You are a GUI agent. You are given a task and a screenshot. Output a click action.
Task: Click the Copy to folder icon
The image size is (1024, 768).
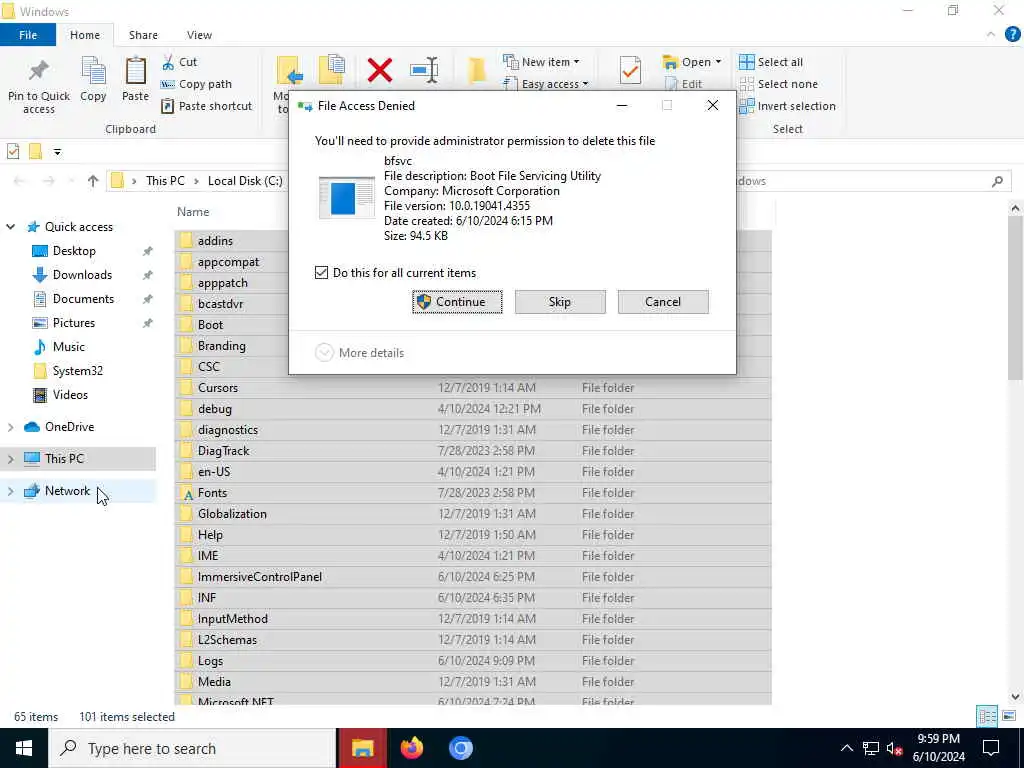click(332, 70)
